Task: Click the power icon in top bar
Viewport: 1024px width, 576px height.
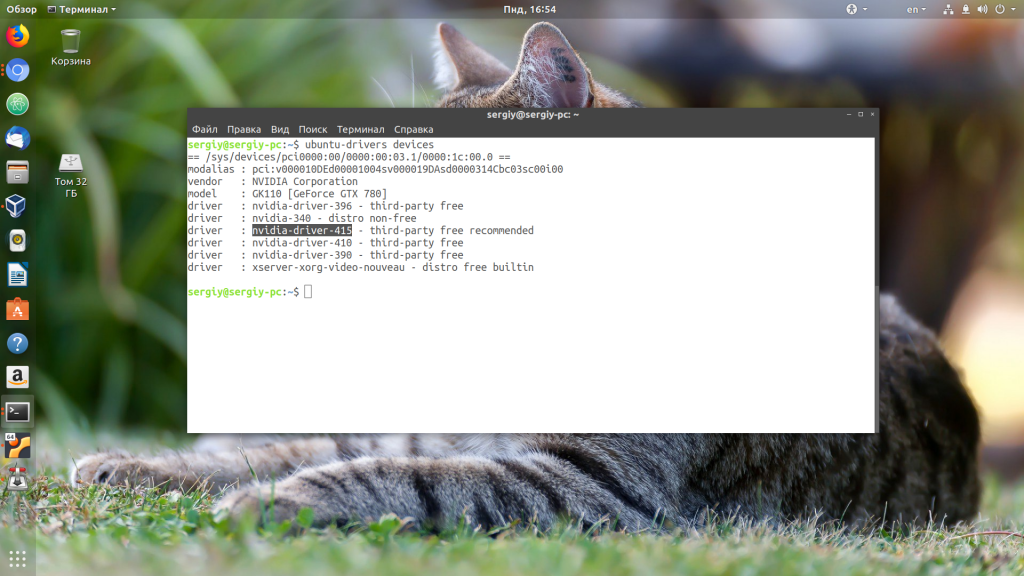Action: [1000, 9]
